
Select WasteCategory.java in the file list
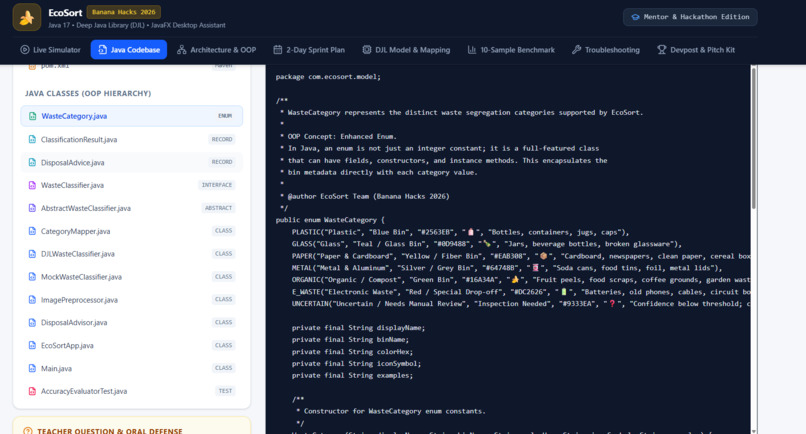(x=132, y=116)
